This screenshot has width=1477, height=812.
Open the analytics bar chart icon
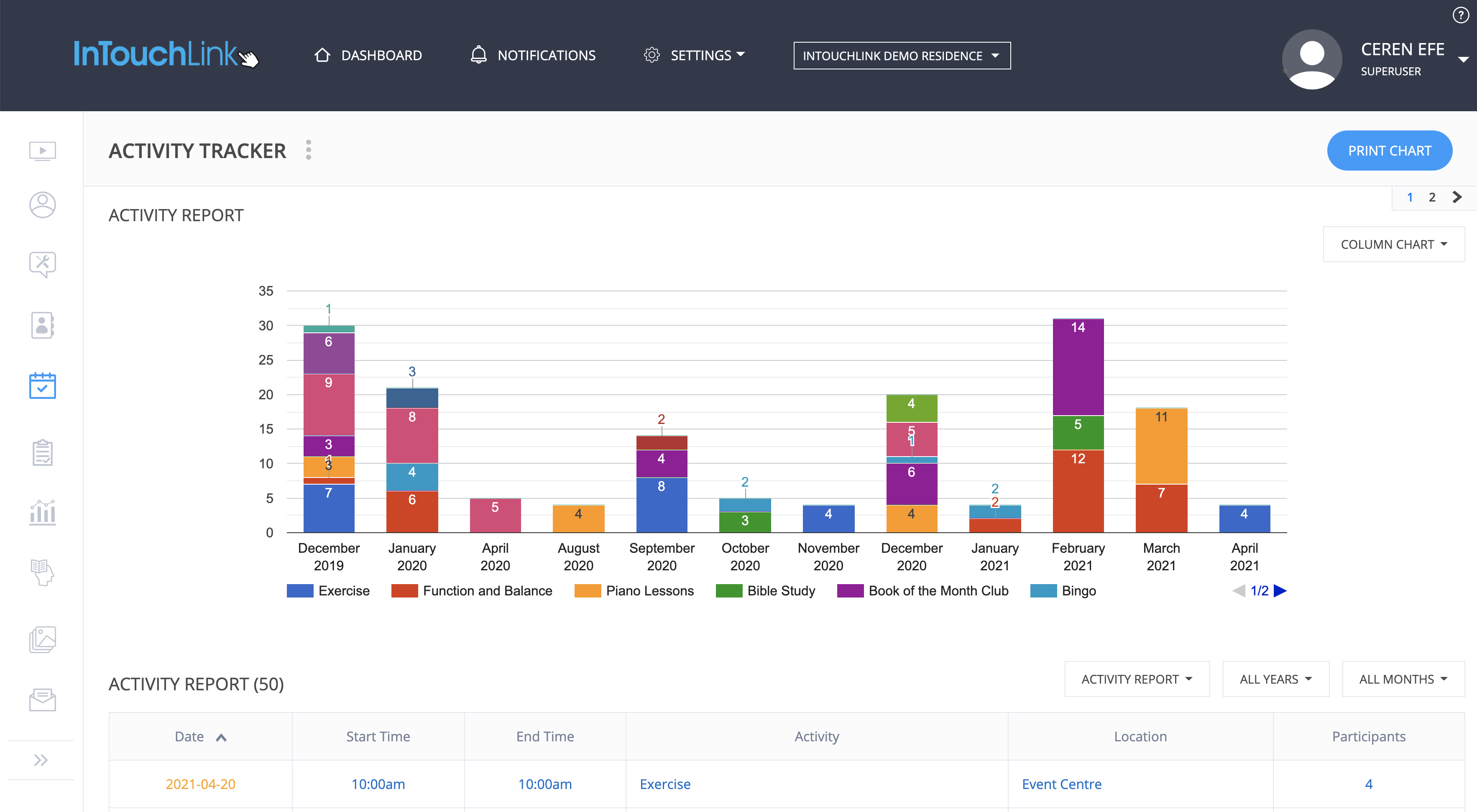(42, 512)
